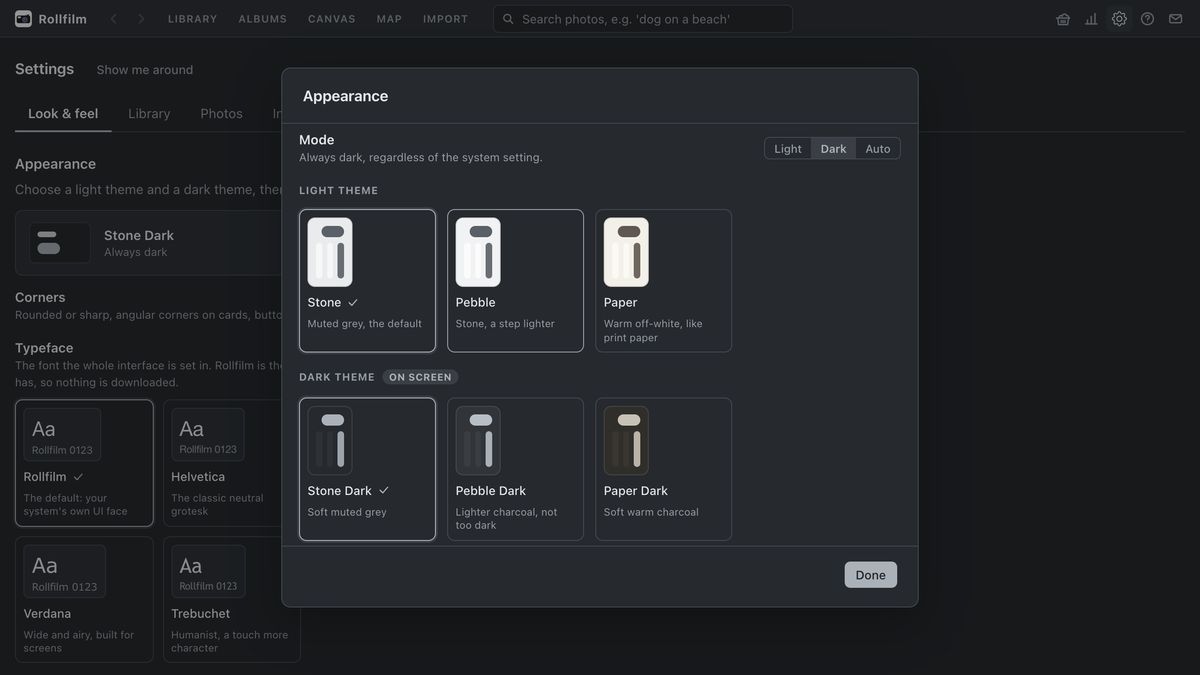The width and height of the screenshot is (1200, 675).
Task: Click the Stone Dark swatch thumbnail in dialog
Action: 330,441
